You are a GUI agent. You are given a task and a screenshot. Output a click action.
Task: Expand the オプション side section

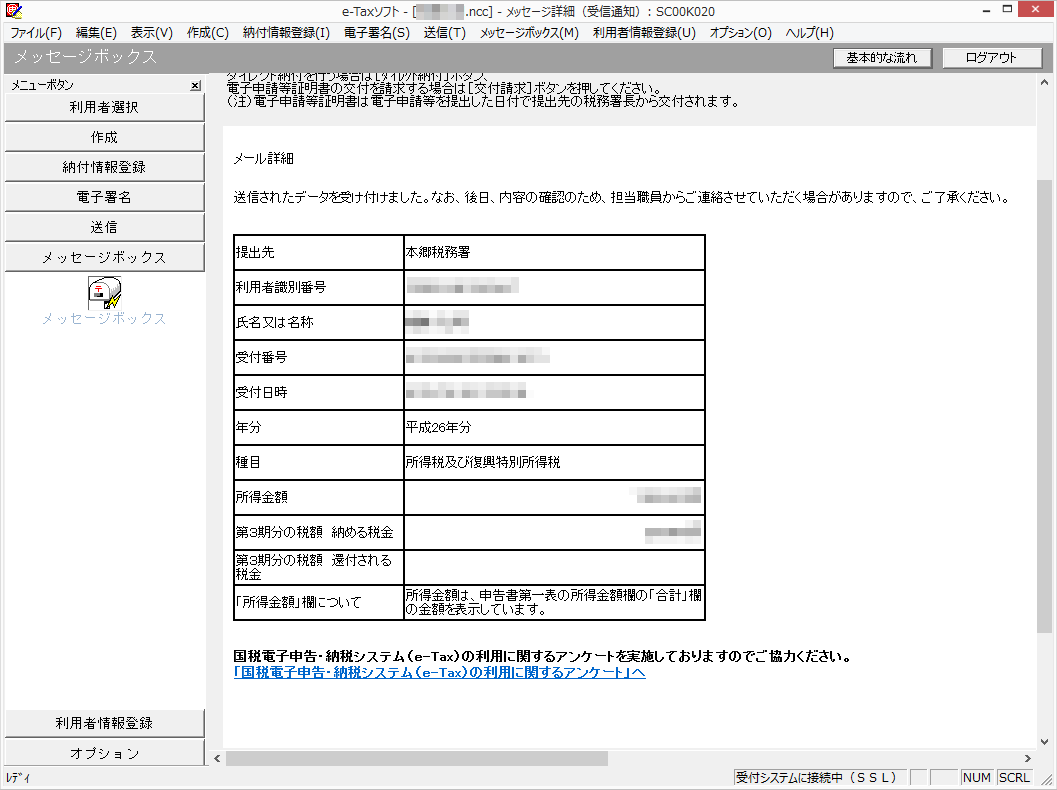104,753
